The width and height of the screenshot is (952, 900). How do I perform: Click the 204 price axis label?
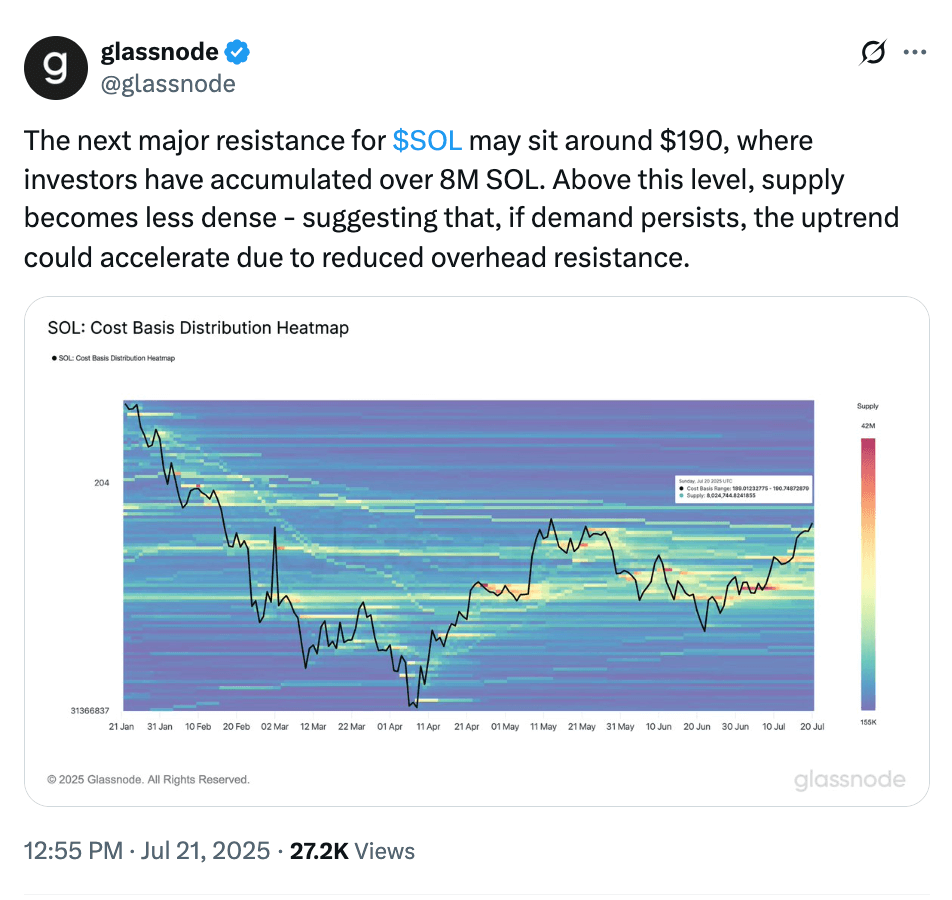pyautogui.click(x=102, y=483)
